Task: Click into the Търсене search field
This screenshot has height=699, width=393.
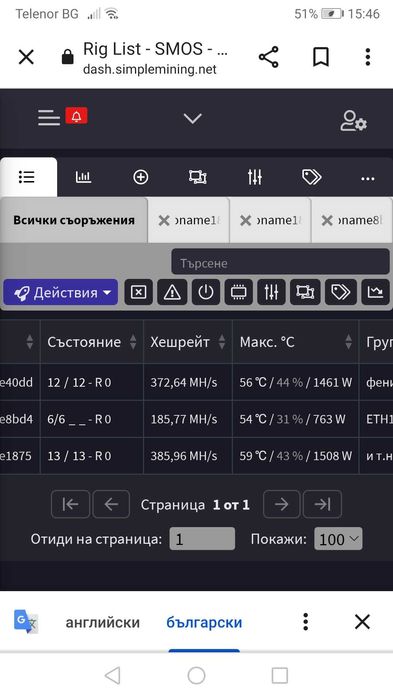Action: tap(280, 262)
